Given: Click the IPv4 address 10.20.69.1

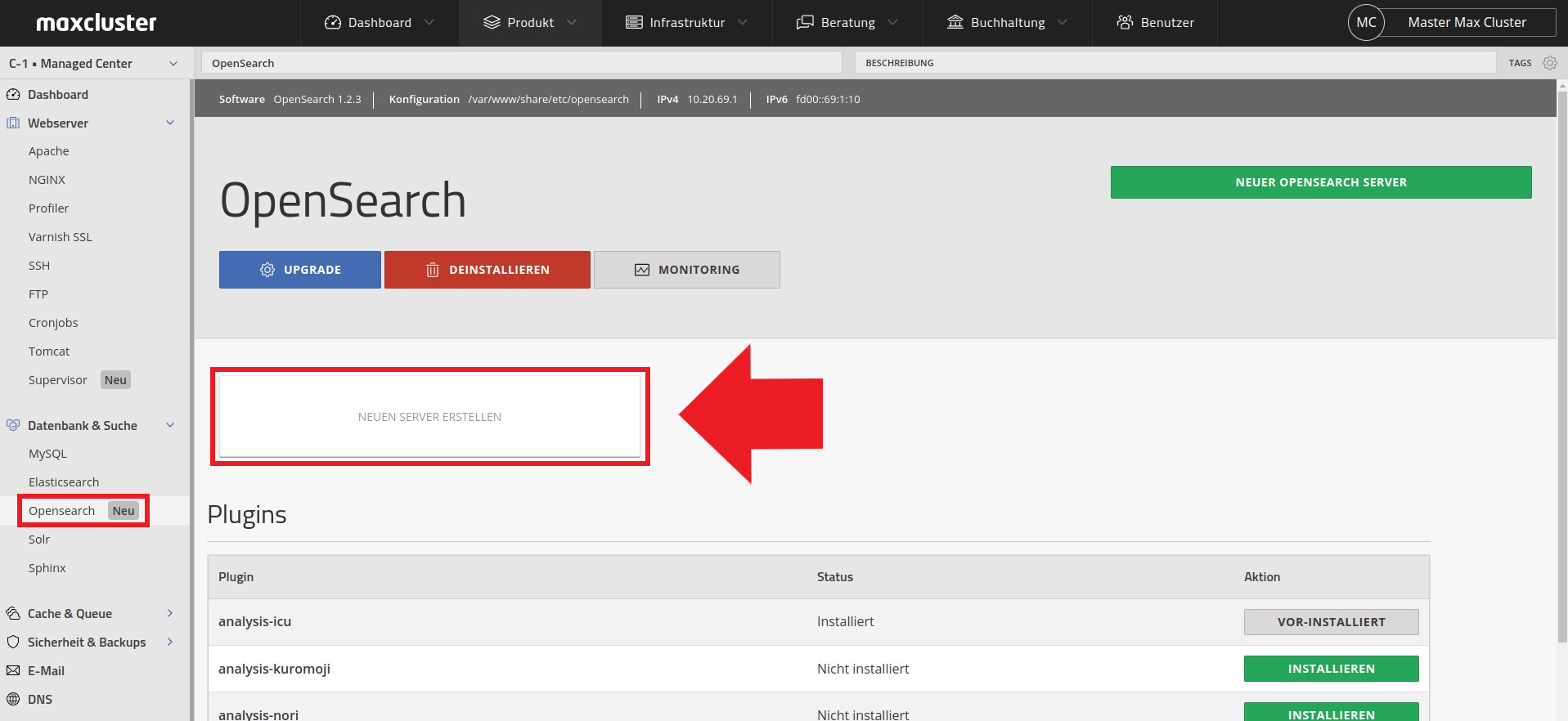Looking at the screenshot, I should [x=712, y=100].
